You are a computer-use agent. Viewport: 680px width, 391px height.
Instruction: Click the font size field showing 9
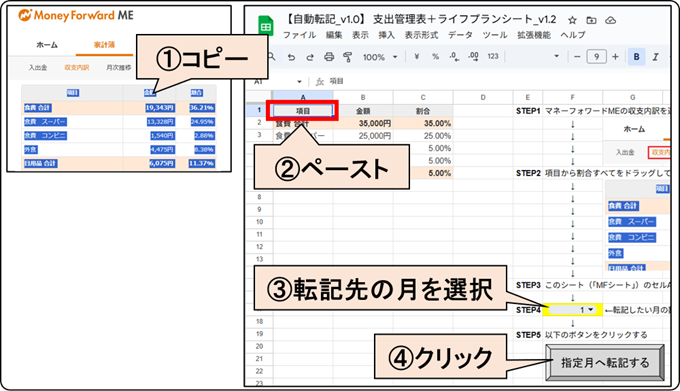click(596, 57)
